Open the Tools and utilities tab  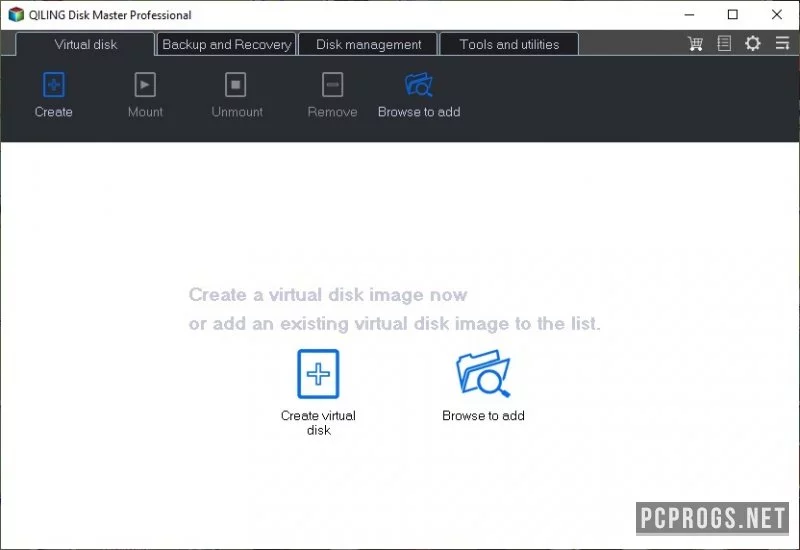[x=509, y=44]
